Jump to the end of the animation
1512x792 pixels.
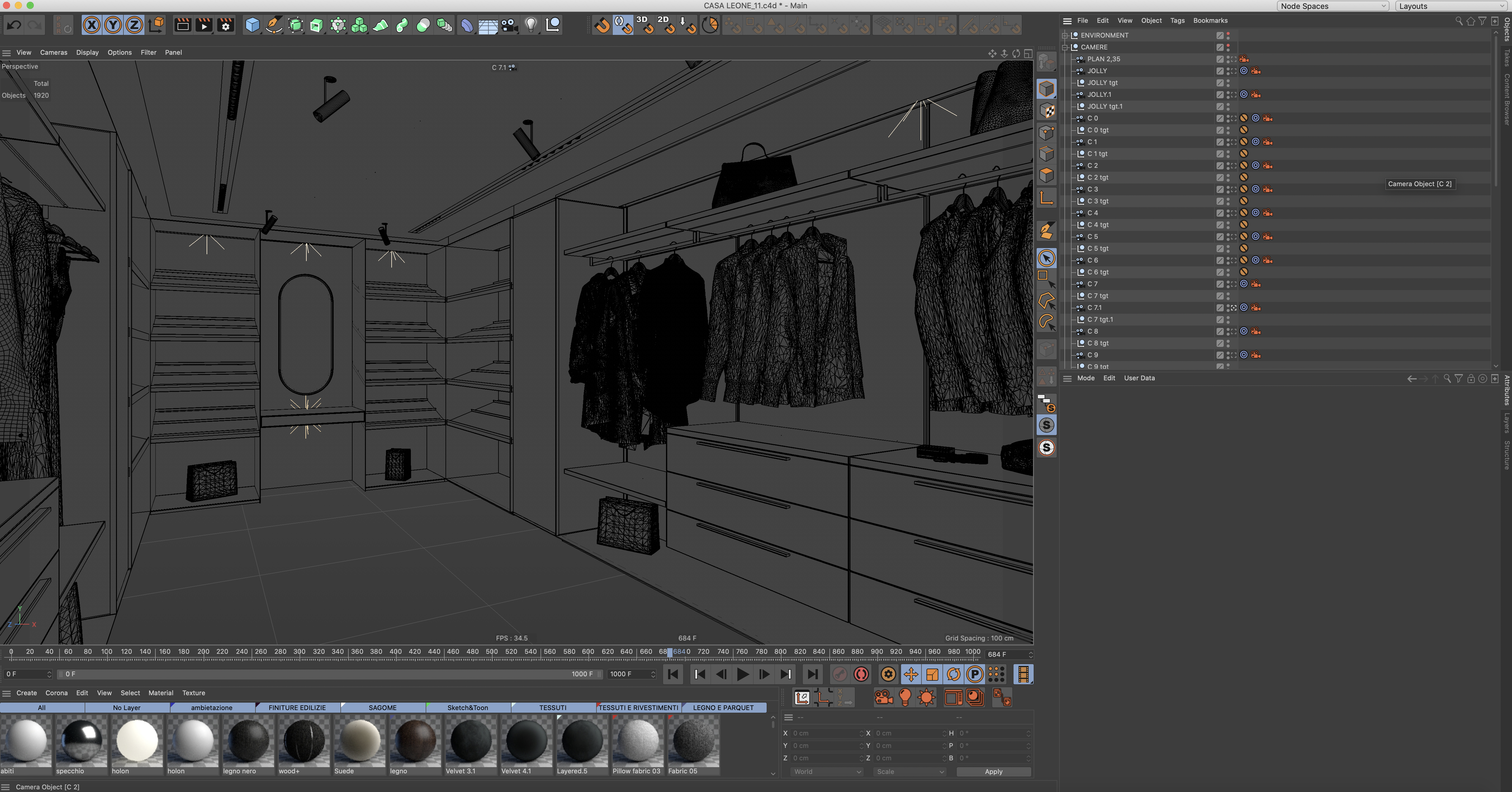pyautogui.click(x=812, y=674)
